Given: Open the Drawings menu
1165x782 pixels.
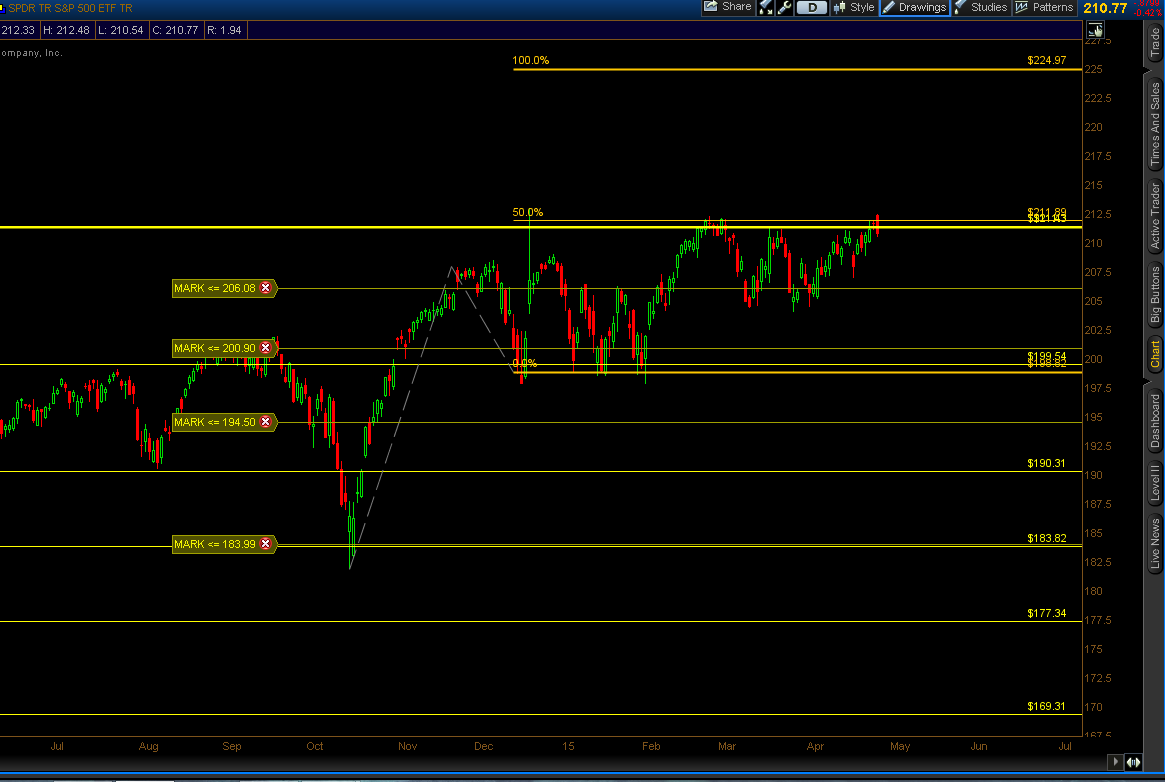Looking at the screenshot, I should [915, 7].
